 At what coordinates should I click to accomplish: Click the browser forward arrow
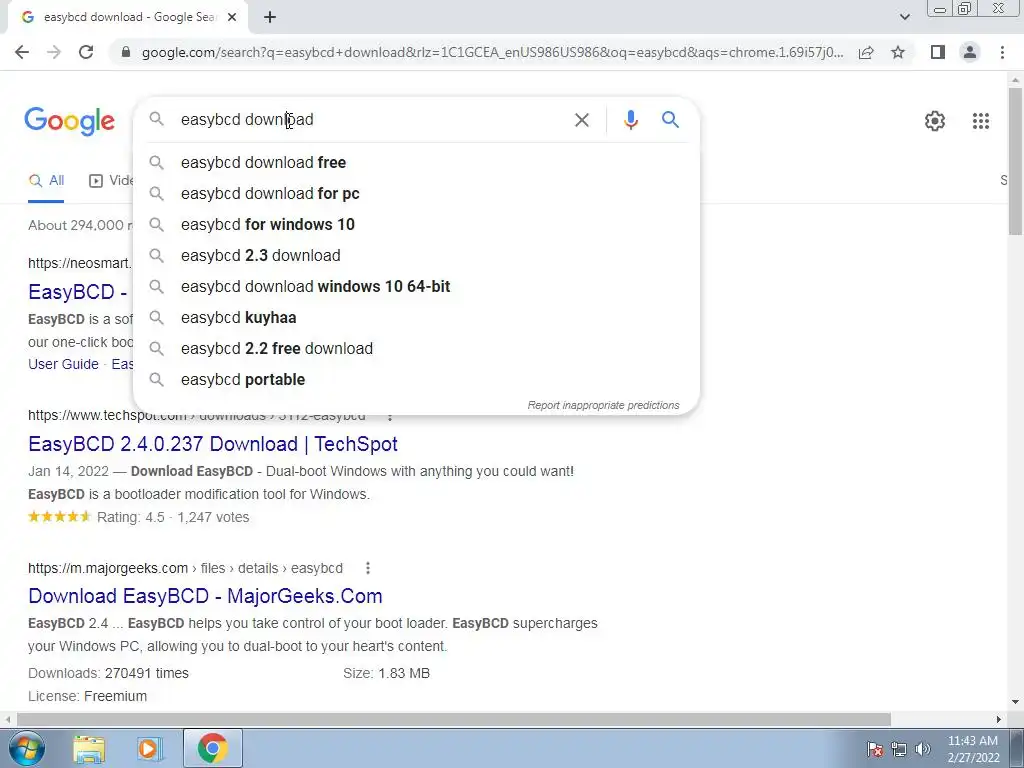[54, 52]
